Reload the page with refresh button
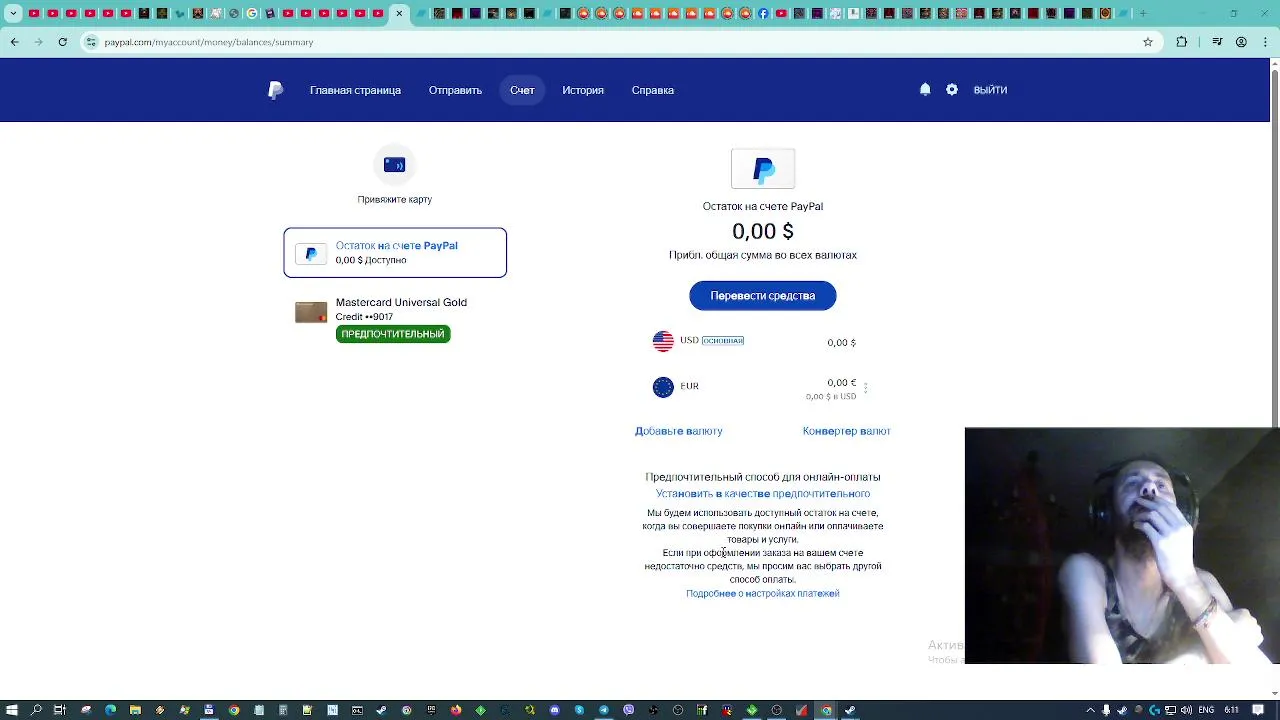 62,42
